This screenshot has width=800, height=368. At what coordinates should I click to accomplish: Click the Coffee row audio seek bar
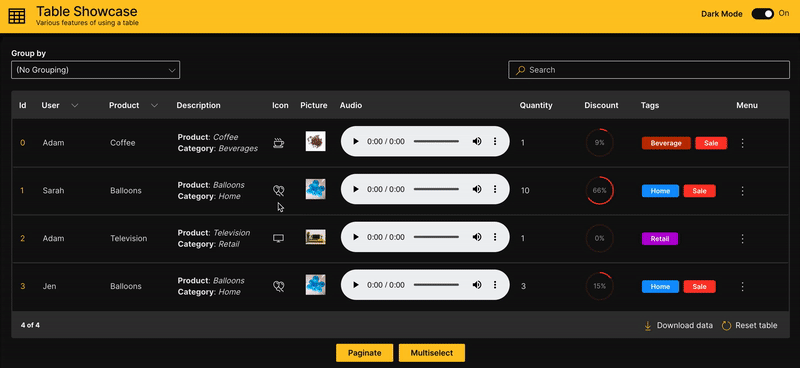(436, 141)
